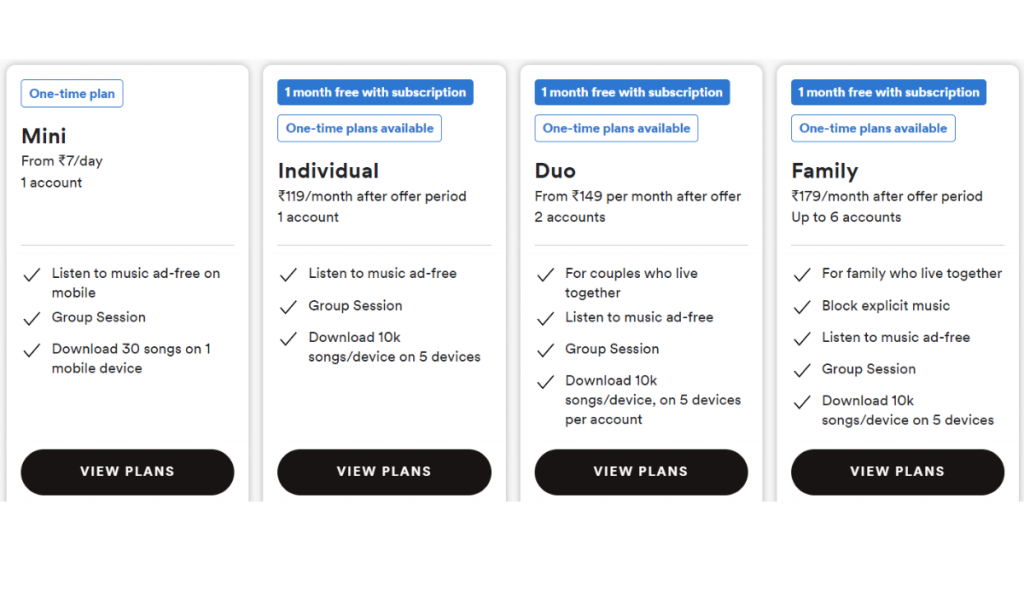
Task: Click the checkmark beside 'Download 30 songs on 1 mobile device'
Action: pos(31,348)
